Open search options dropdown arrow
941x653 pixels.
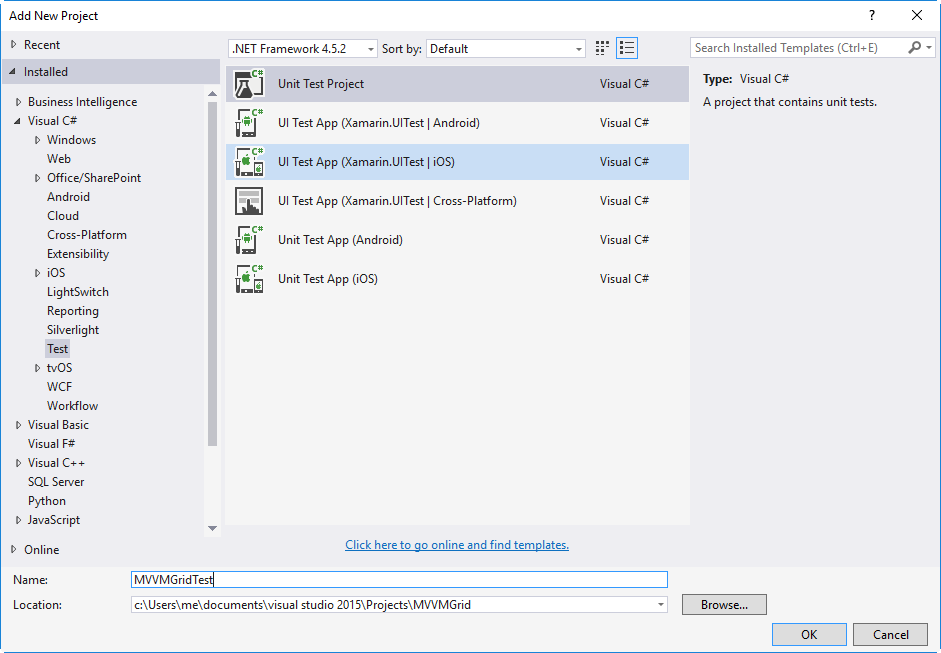click(929, 47)
